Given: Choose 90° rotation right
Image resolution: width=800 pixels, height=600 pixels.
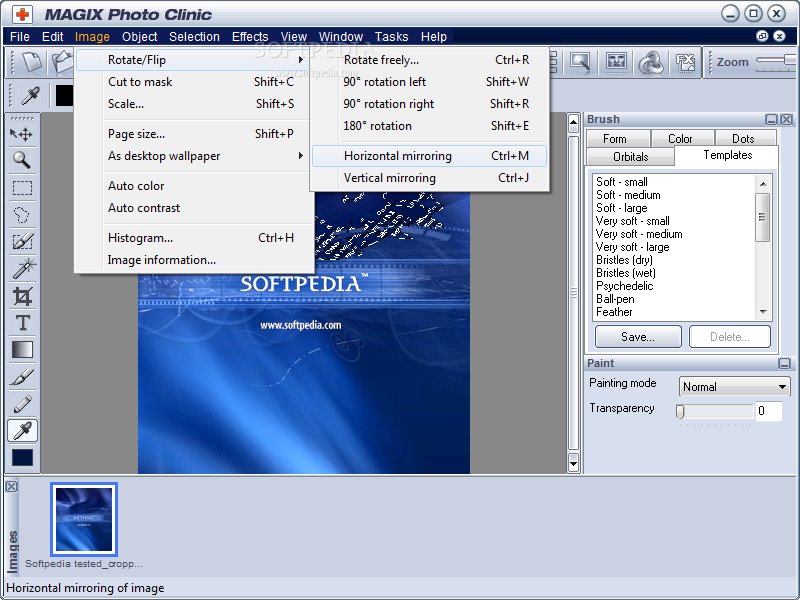Looking at the screenshot, I should click(x=429, y=104).
